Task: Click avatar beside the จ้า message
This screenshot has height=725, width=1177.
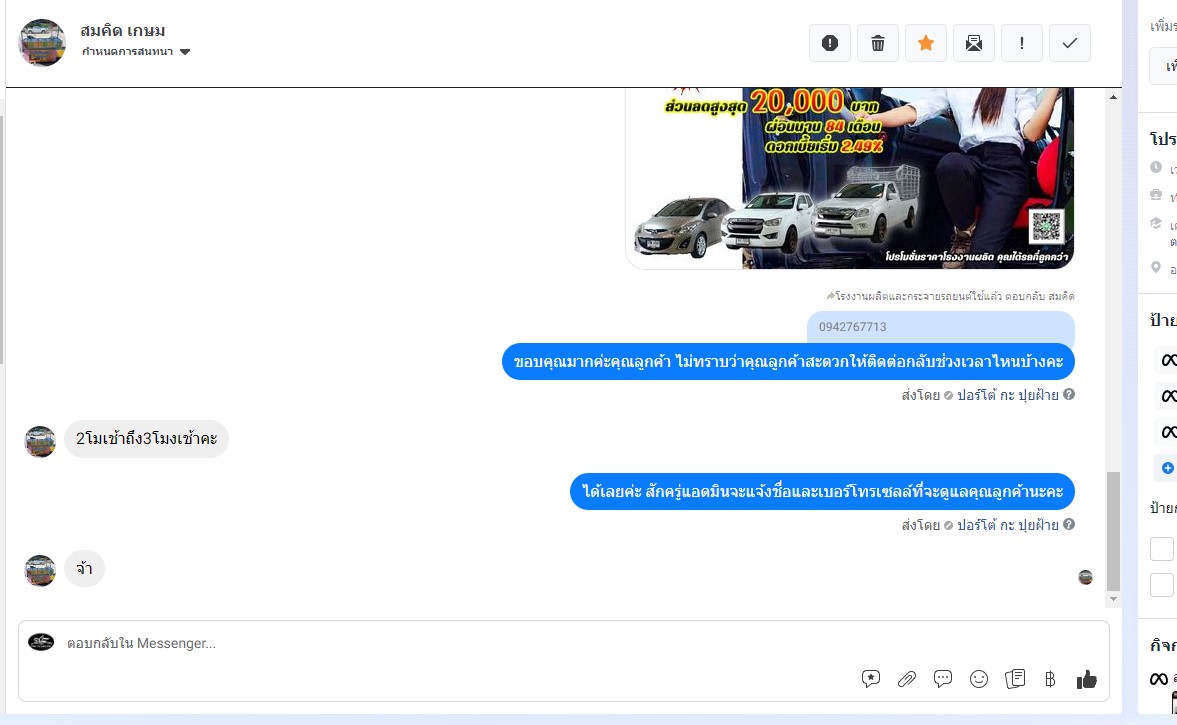Action: click(x=41, y=570)
